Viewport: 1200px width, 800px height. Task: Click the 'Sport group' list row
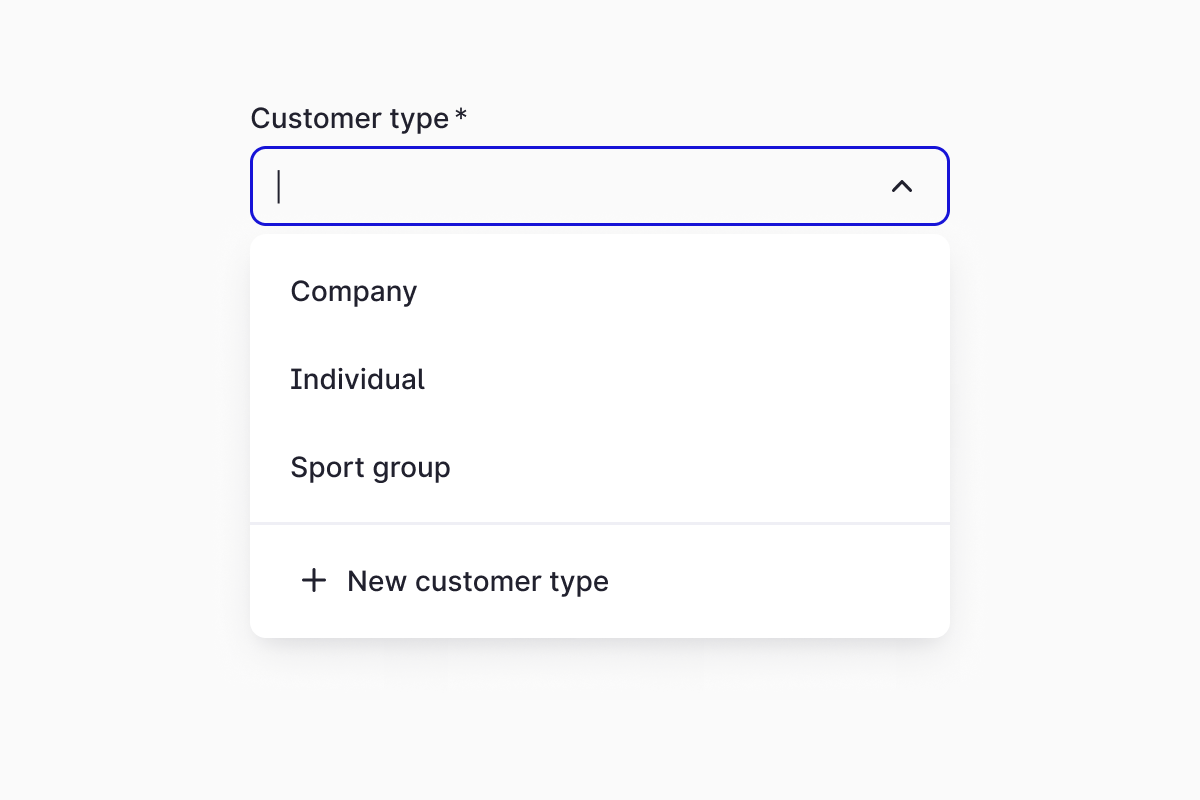[598, 468]
